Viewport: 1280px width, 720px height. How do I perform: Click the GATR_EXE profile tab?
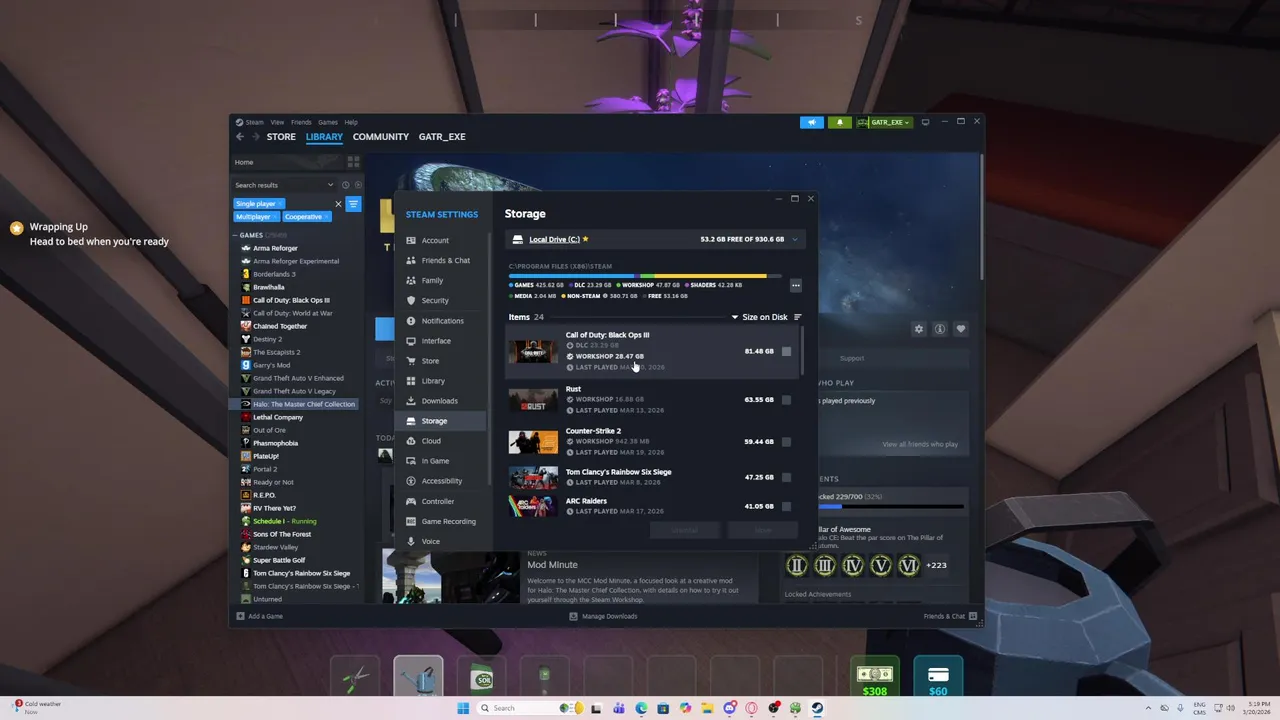coord(442,137)
